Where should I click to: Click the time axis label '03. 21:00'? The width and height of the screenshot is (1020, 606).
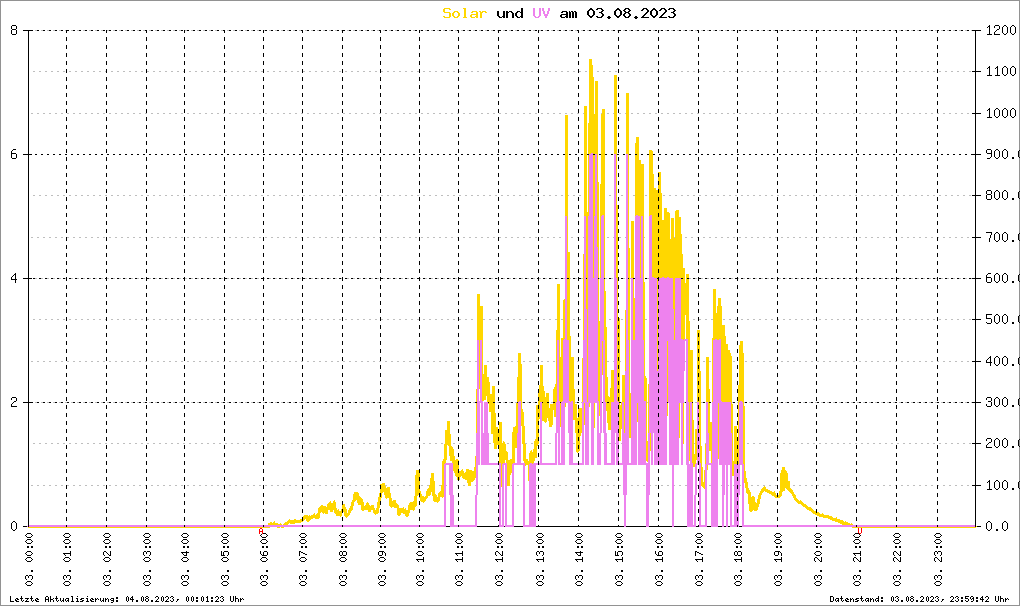[857, 559]
